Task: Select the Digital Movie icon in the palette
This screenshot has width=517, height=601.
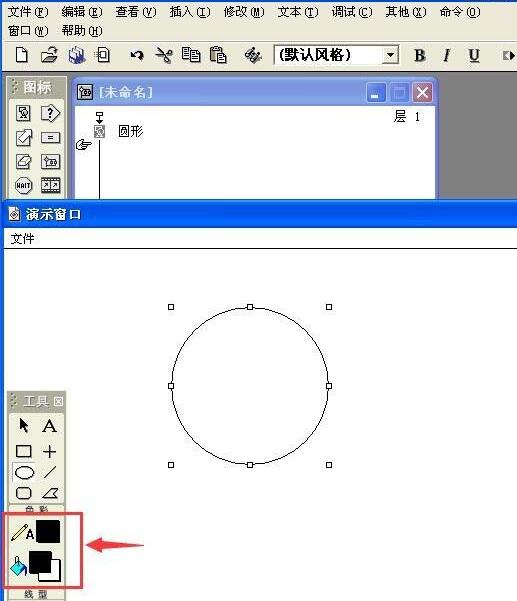Action: coord(50,186)
